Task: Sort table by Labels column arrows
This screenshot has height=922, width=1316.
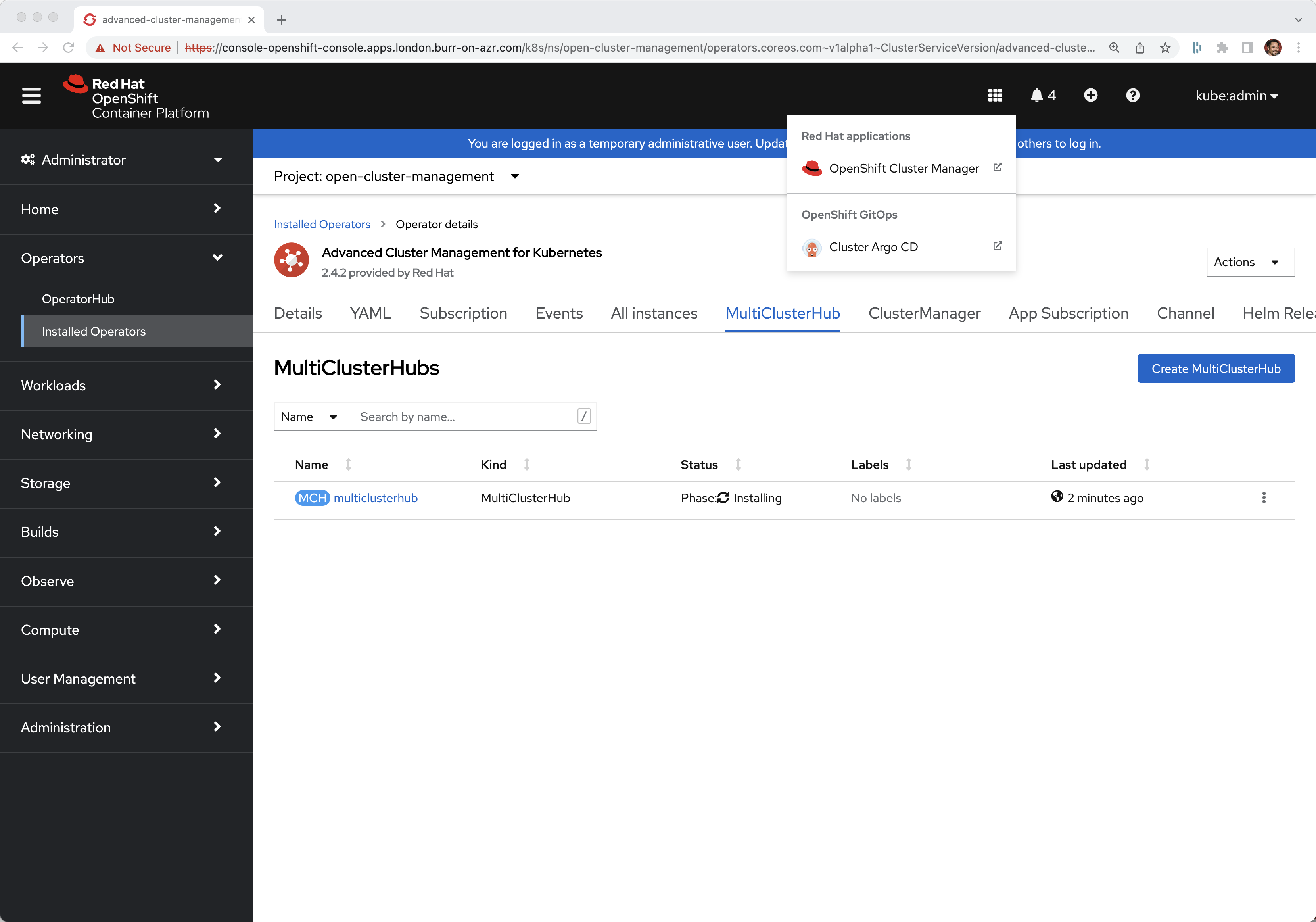Action: (x=909, y=465)
